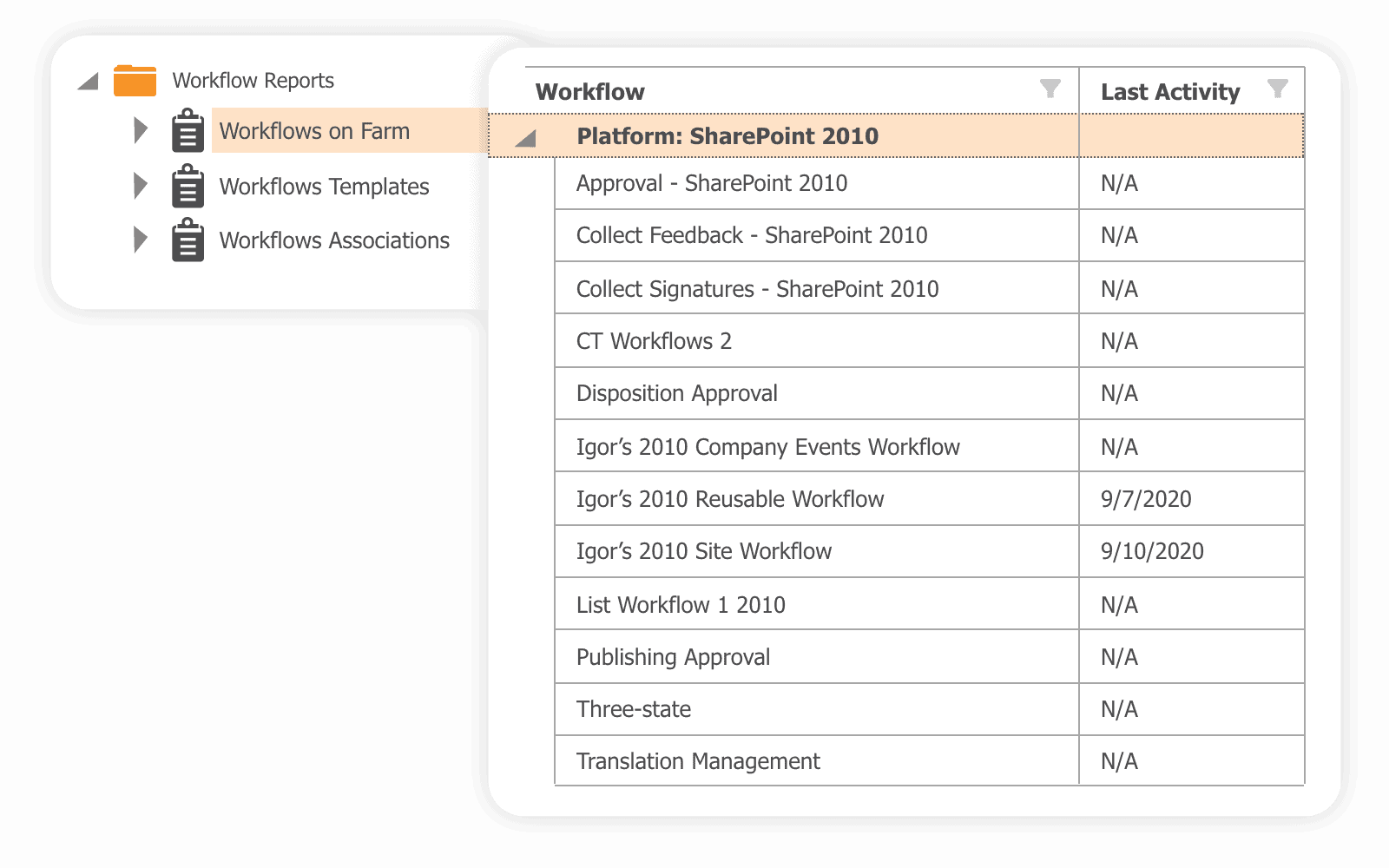Image resolution: width=1389 pixels, height=868 pixels.
Task: Click the clipboard icon for Workflows Associations
Action: tap(187, 240)
